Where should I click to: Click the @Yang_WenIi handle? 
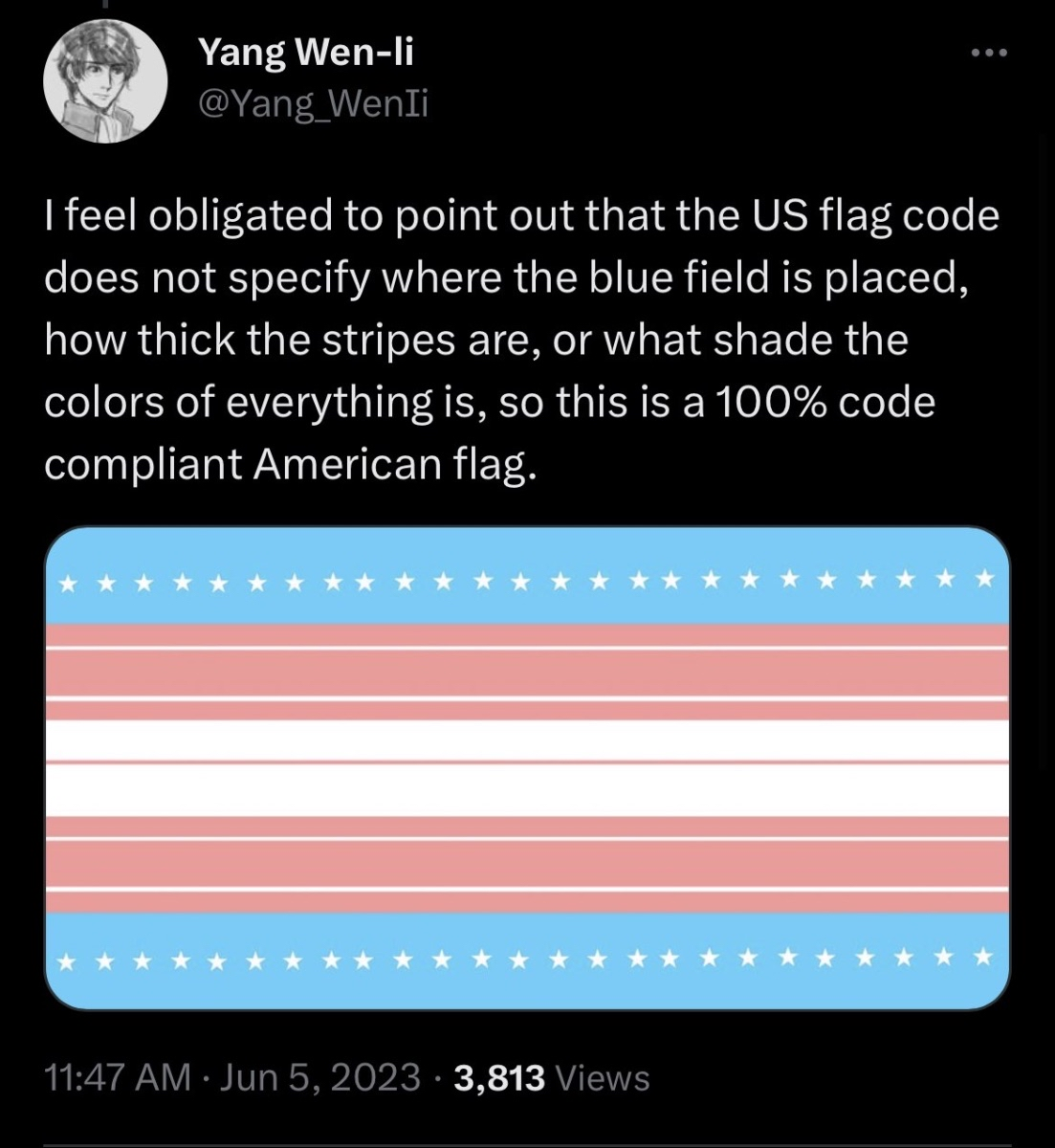313,103
